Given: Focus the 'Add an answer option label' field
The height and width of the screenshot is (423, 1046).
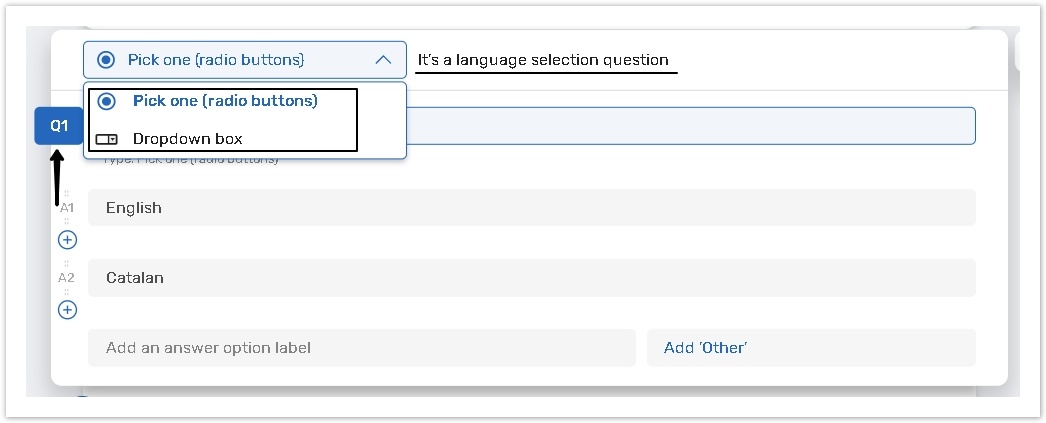Looking at the screenshot, I should click(361, 348).
